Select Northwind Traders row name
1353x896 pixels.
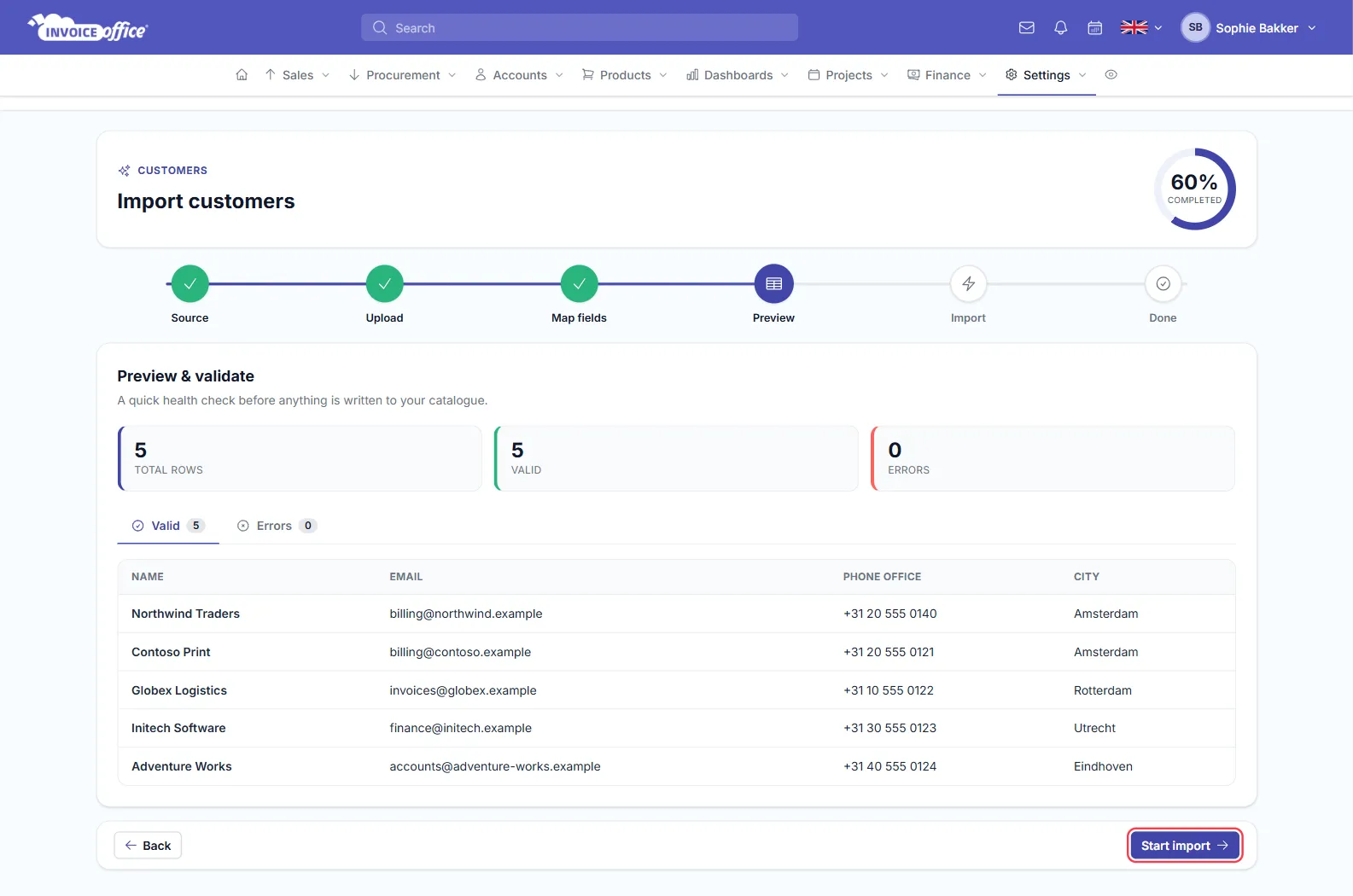click(185, 614)
